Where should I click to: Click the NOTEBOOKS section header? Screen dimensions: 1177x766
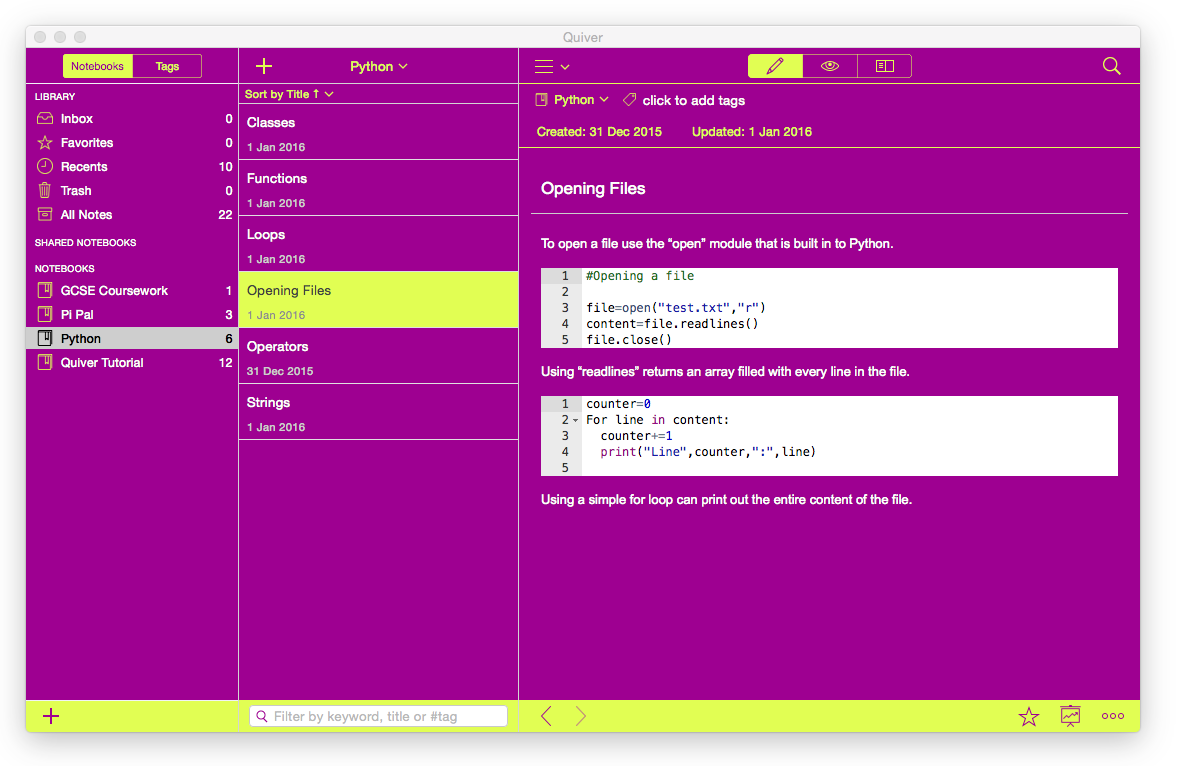point(65,268)
